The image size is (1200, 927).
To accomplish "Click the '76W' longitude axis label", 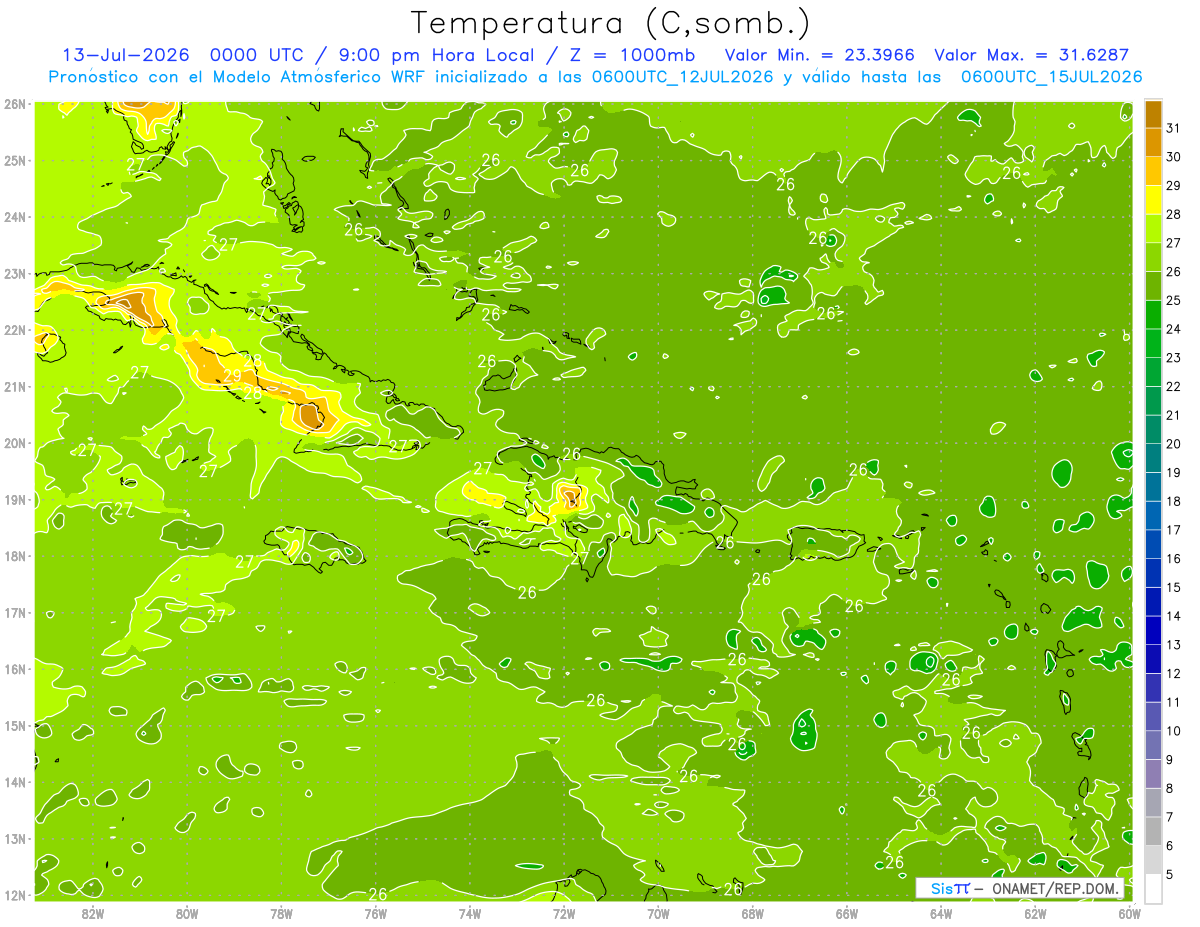I will pyautogui.click(x=375, y=913).
